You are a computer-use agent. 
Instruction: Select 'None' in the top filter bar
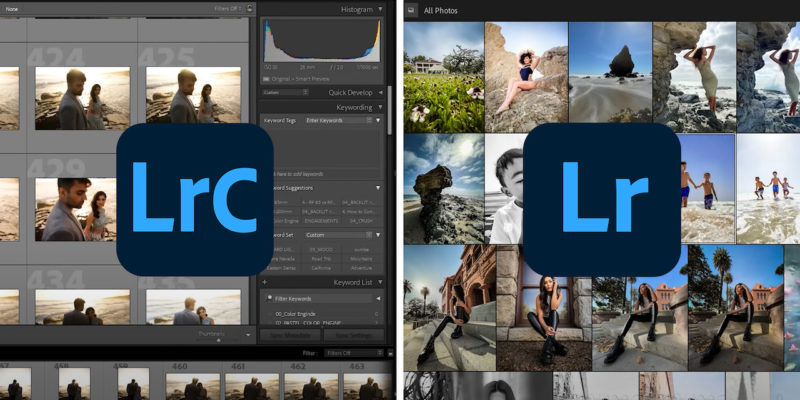11,9
